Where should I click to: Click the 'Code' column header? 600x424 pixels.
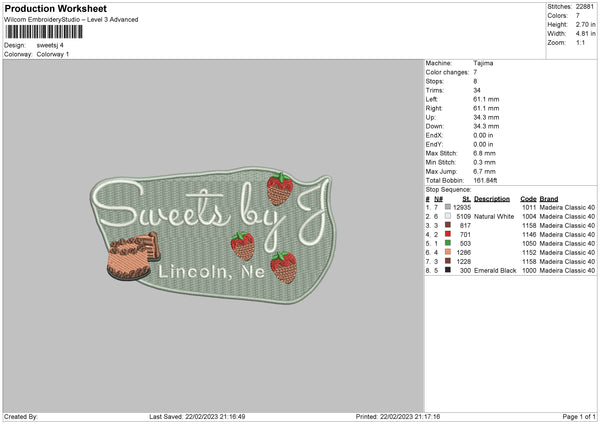528,199
